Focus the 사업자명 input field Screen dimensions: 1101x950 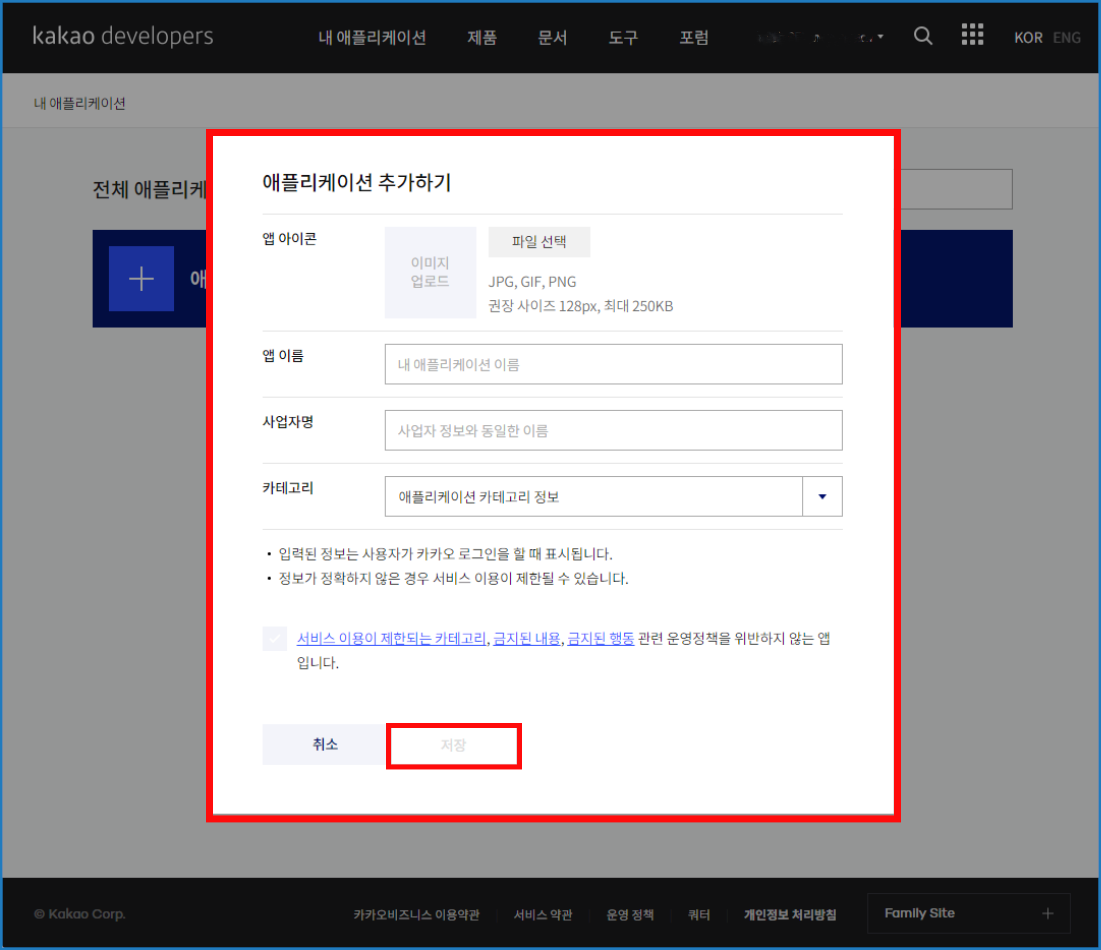click(x=613, y=431)
